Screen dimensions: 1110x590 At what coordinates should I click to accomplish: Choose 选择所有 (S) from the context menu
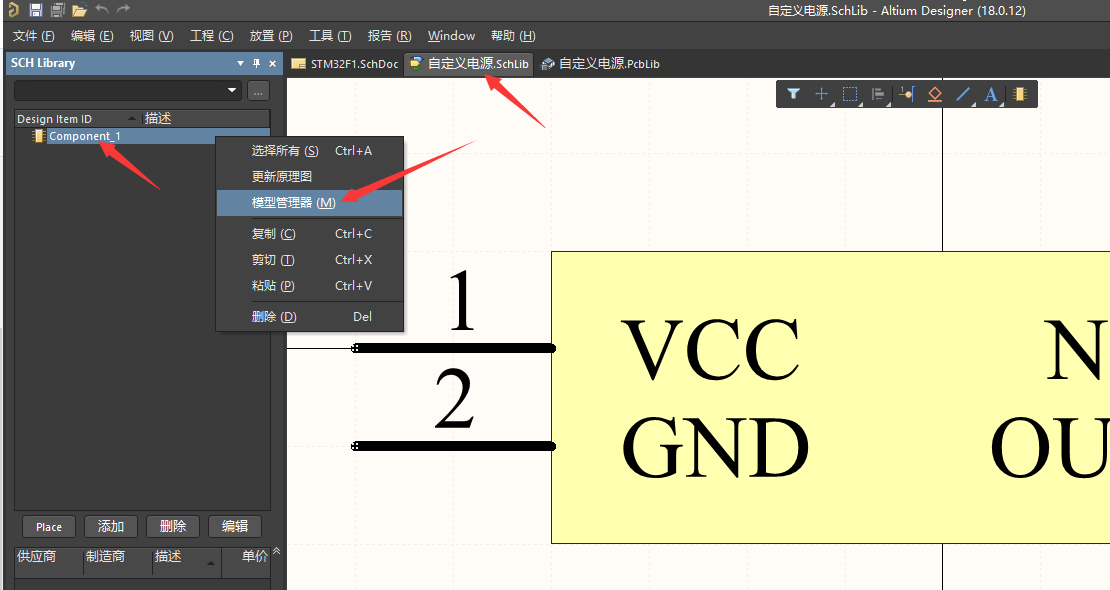(309, 151)
